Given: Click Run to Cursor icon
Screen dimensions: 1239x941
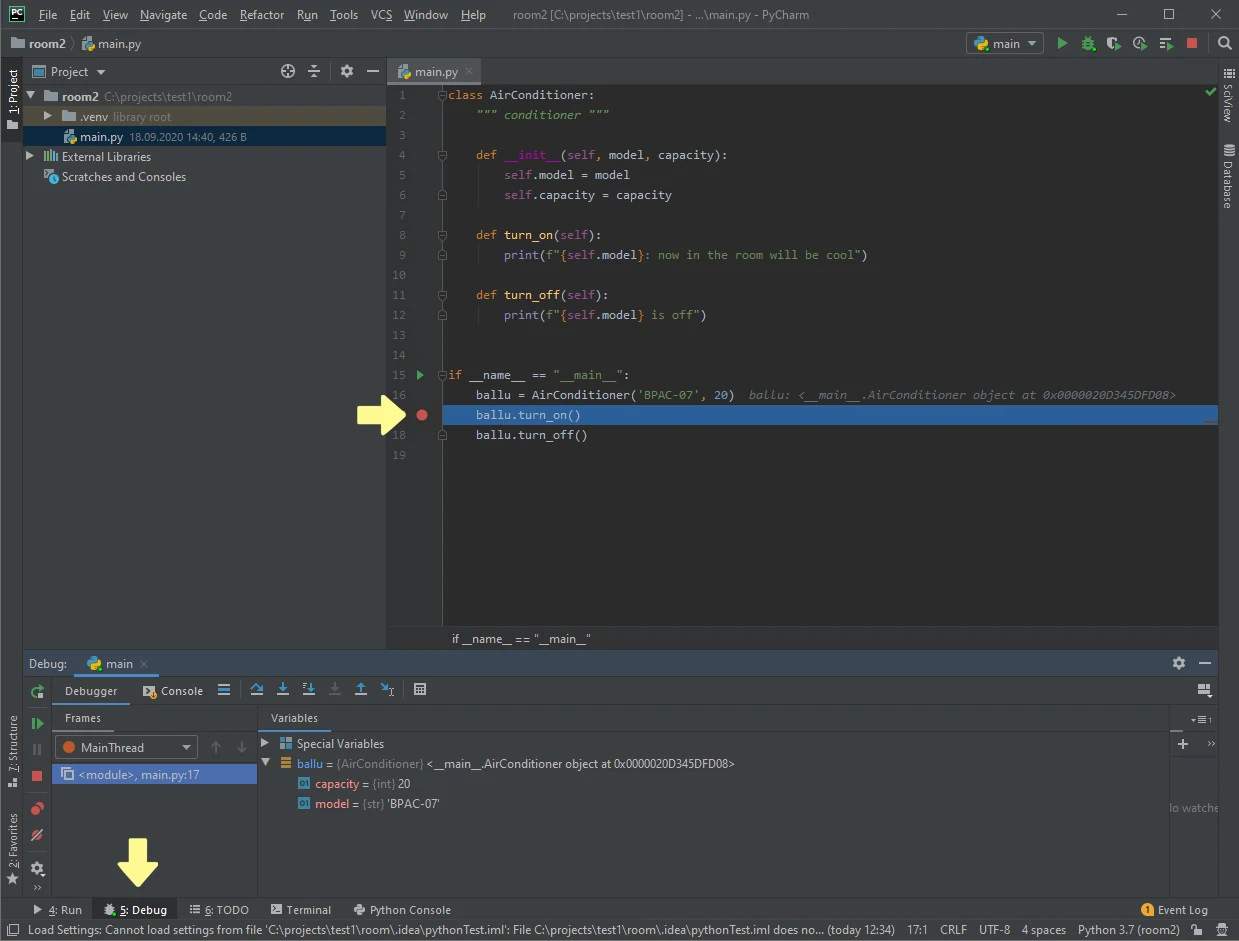Looking at the screenshot, I should click(x=387, y=690).
